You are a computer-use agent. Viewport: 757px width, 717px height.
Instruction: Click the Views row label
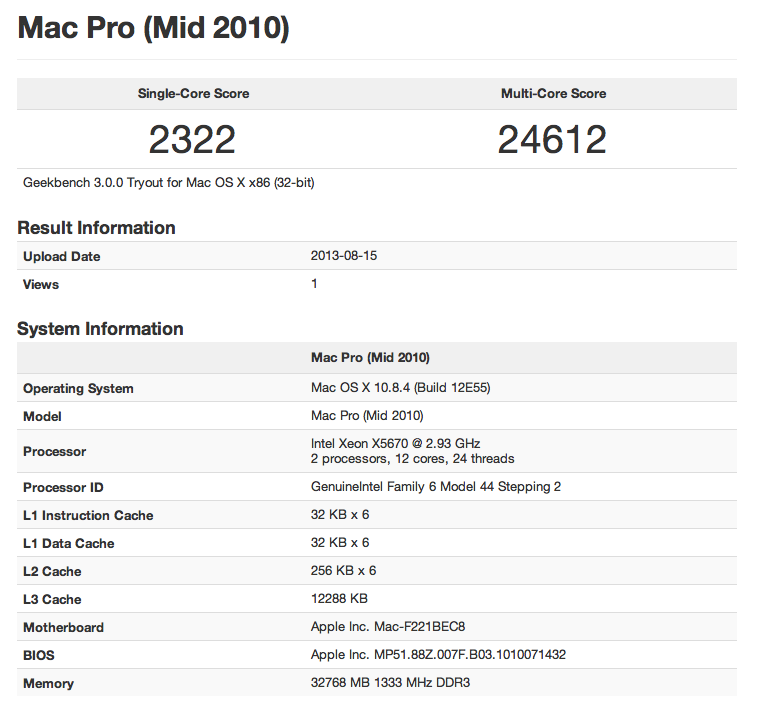(41, 284)
